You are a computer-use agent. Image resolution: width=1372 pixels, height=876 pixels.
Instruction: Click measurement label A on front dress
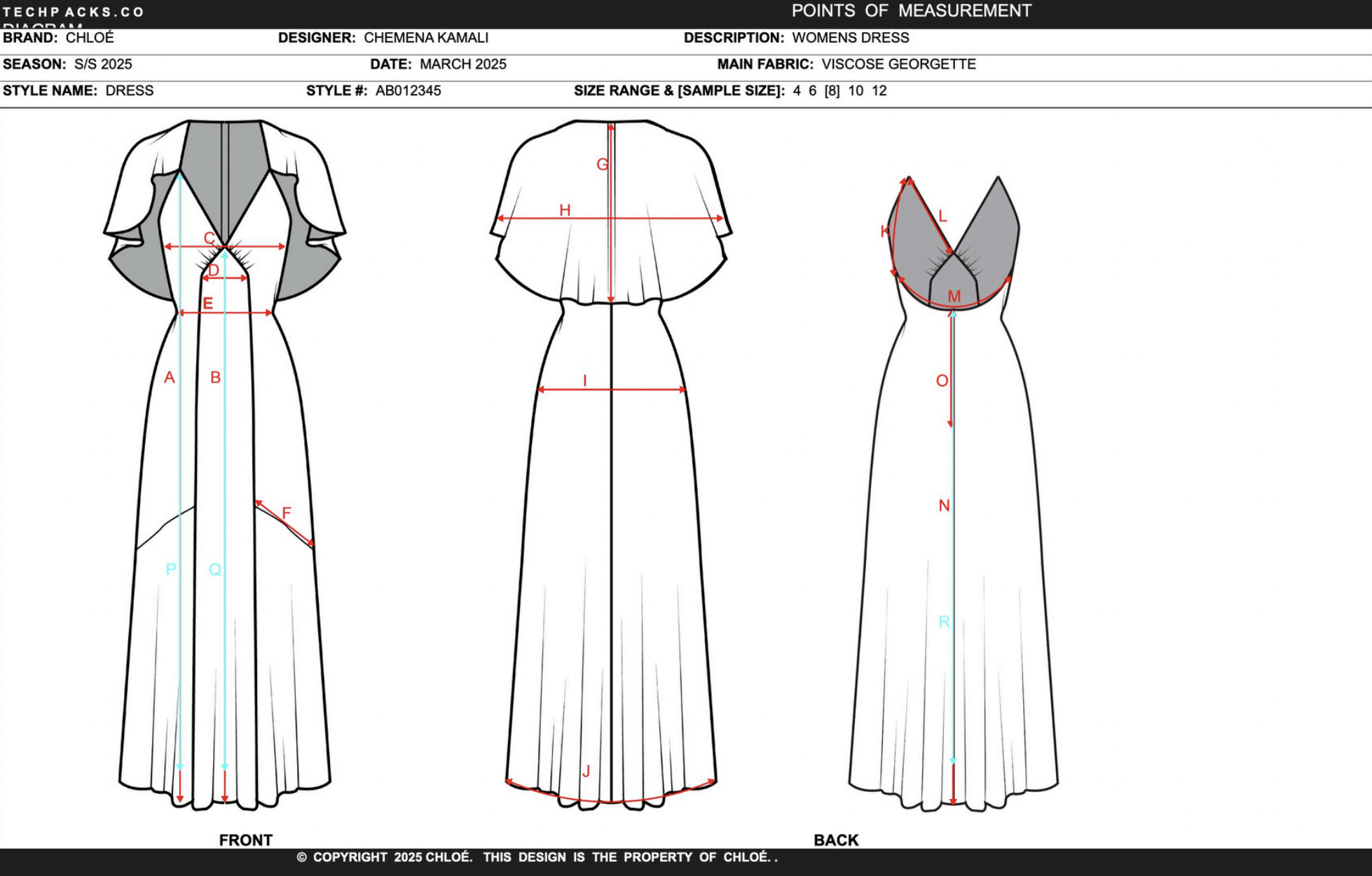[170, 378]
